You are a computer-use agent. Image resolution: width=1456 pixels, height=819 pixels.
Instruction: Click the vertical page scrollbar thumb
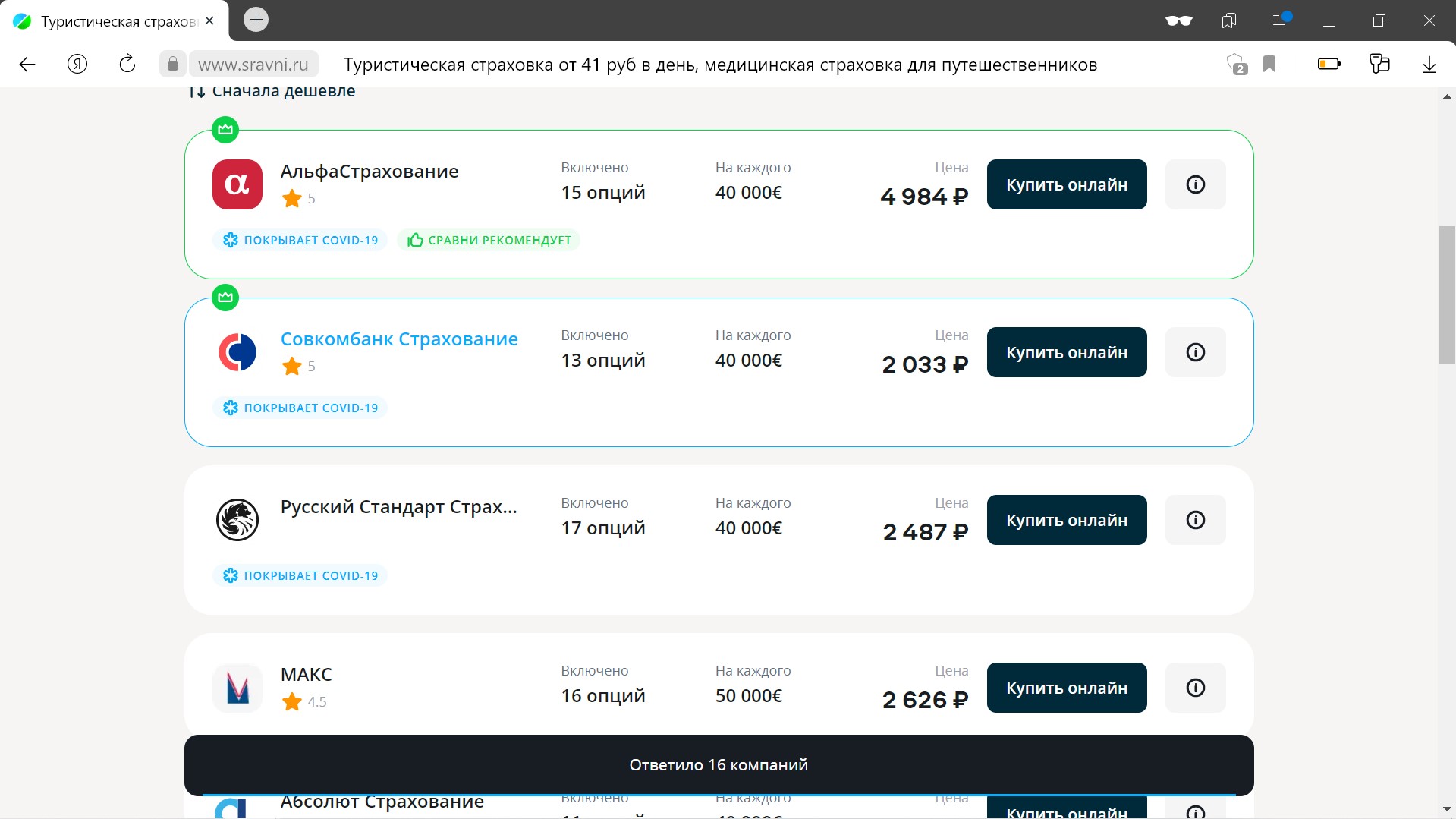click(x=1446, y=296)
